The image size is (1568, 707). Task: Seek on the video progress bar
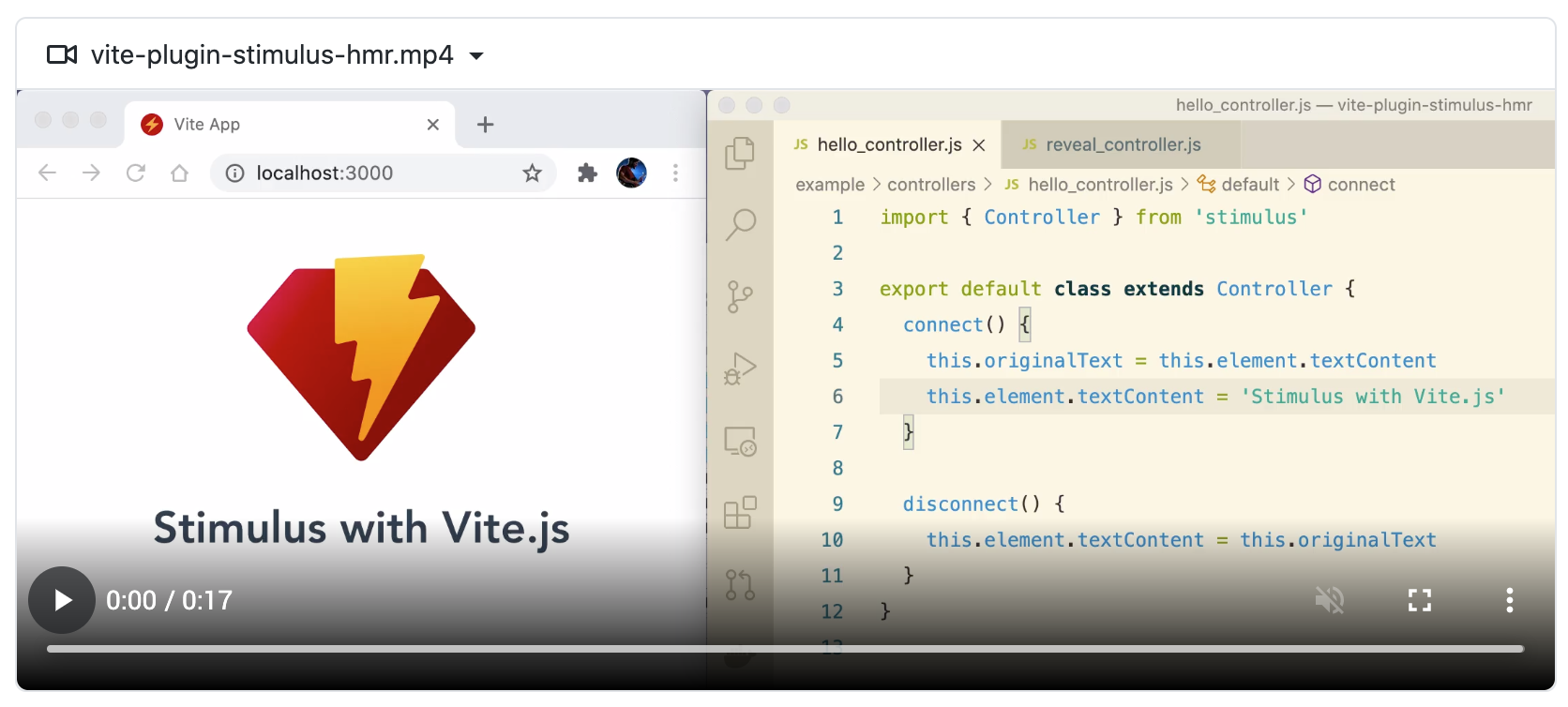coord(784,649)
